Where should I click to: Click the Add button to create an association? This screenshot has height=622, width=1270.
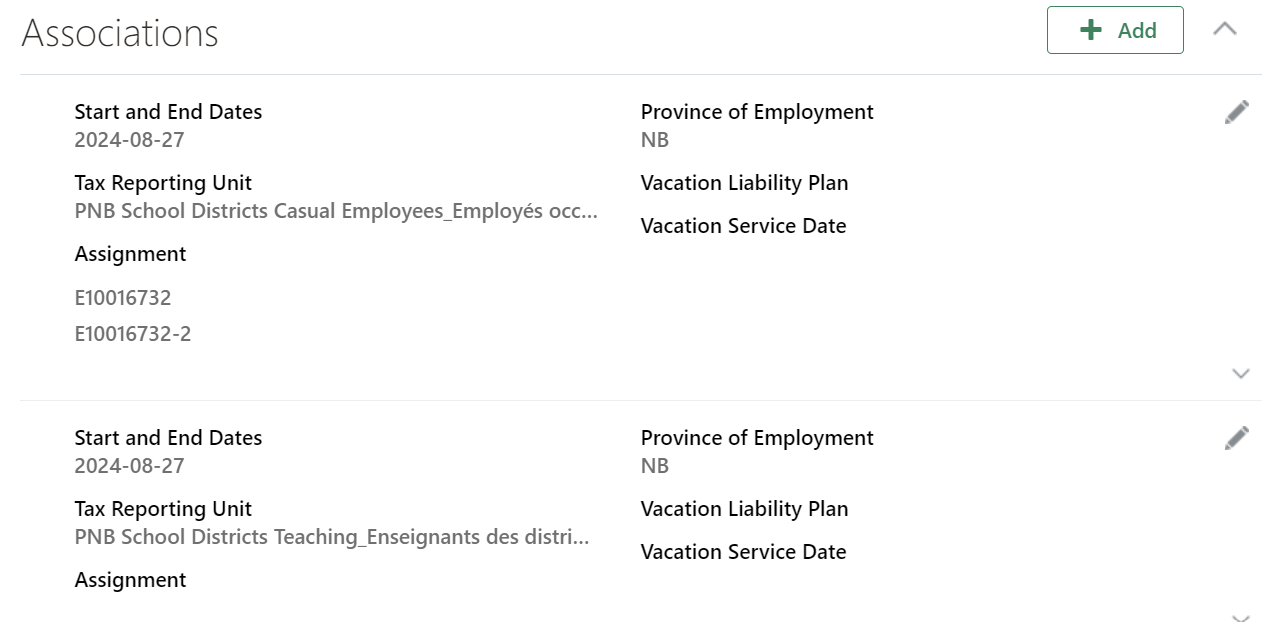[x=1114, y=30]
